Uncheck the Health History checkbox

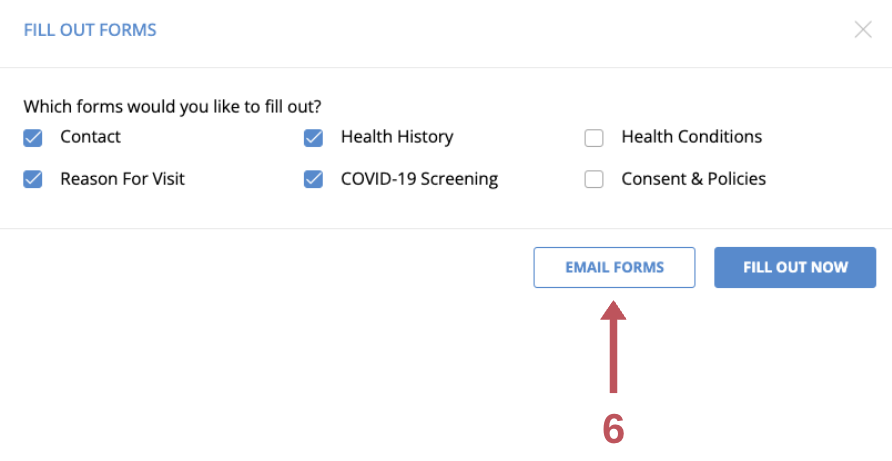[313, 138]
